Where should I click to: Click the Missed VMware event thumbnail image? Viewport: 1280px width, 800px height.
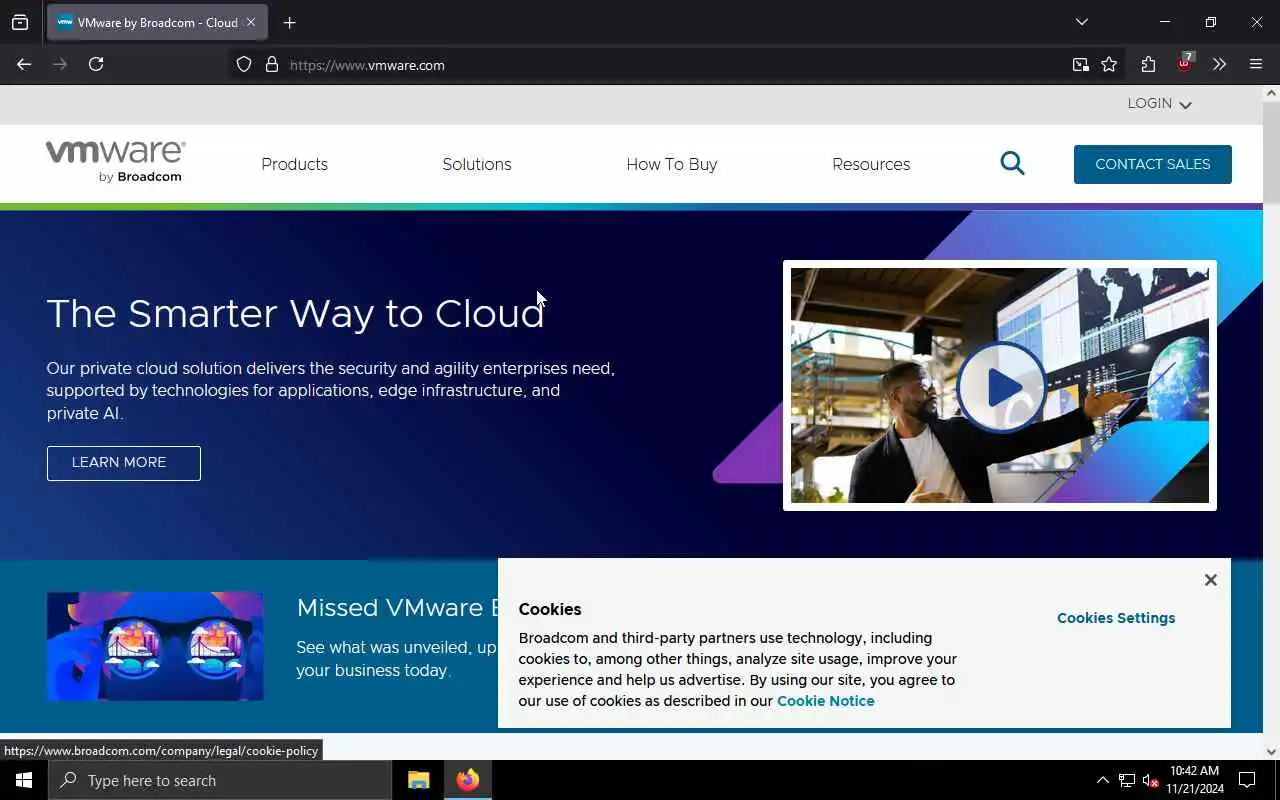(x=155, y=646)
